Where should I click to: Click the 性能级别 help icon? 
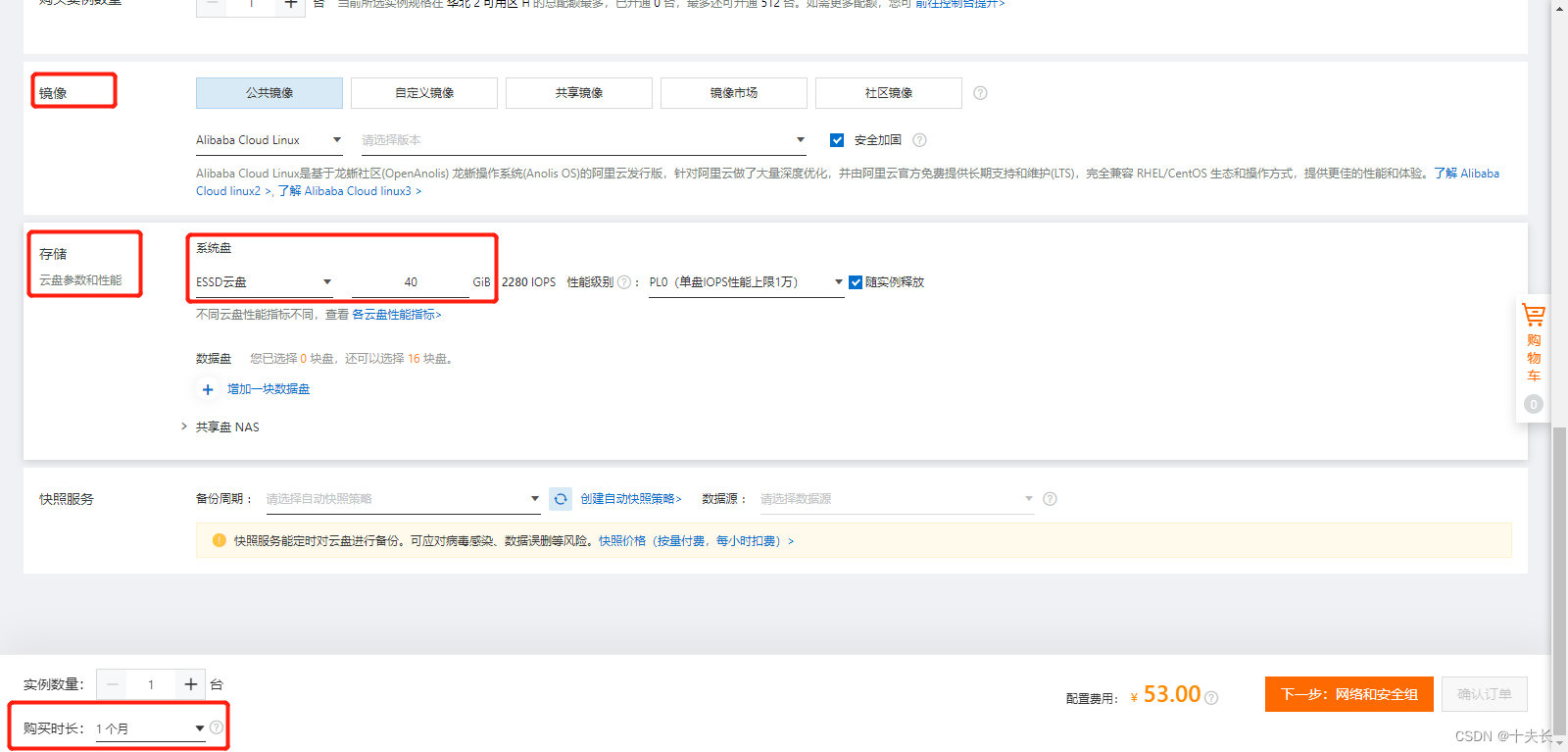click(624, 282)
